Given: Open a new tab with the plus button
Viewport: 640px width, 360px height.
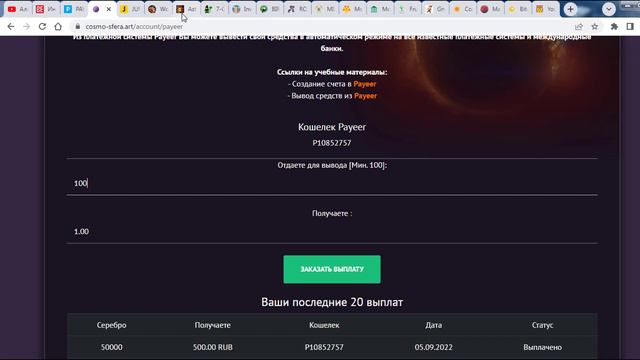Looking at the screenshot, I should point(570,9).
